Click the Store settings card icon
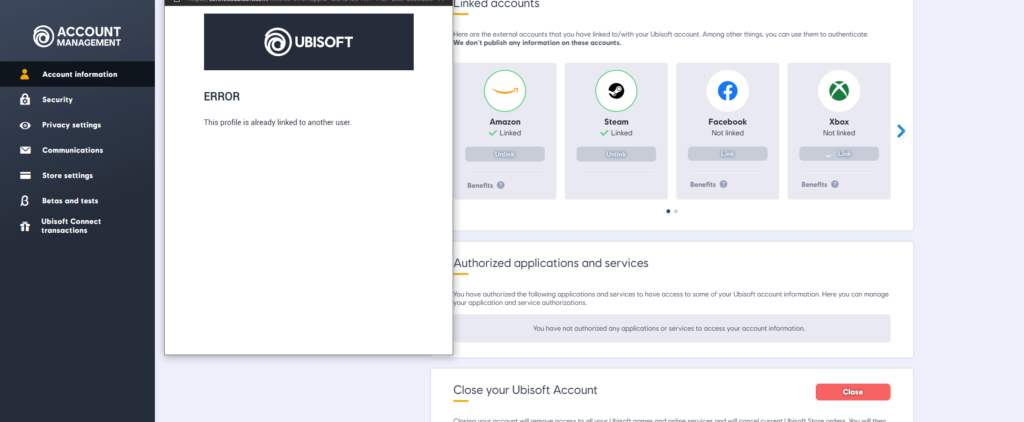This screenshot has height=422, width=1024. pos(25,175)
